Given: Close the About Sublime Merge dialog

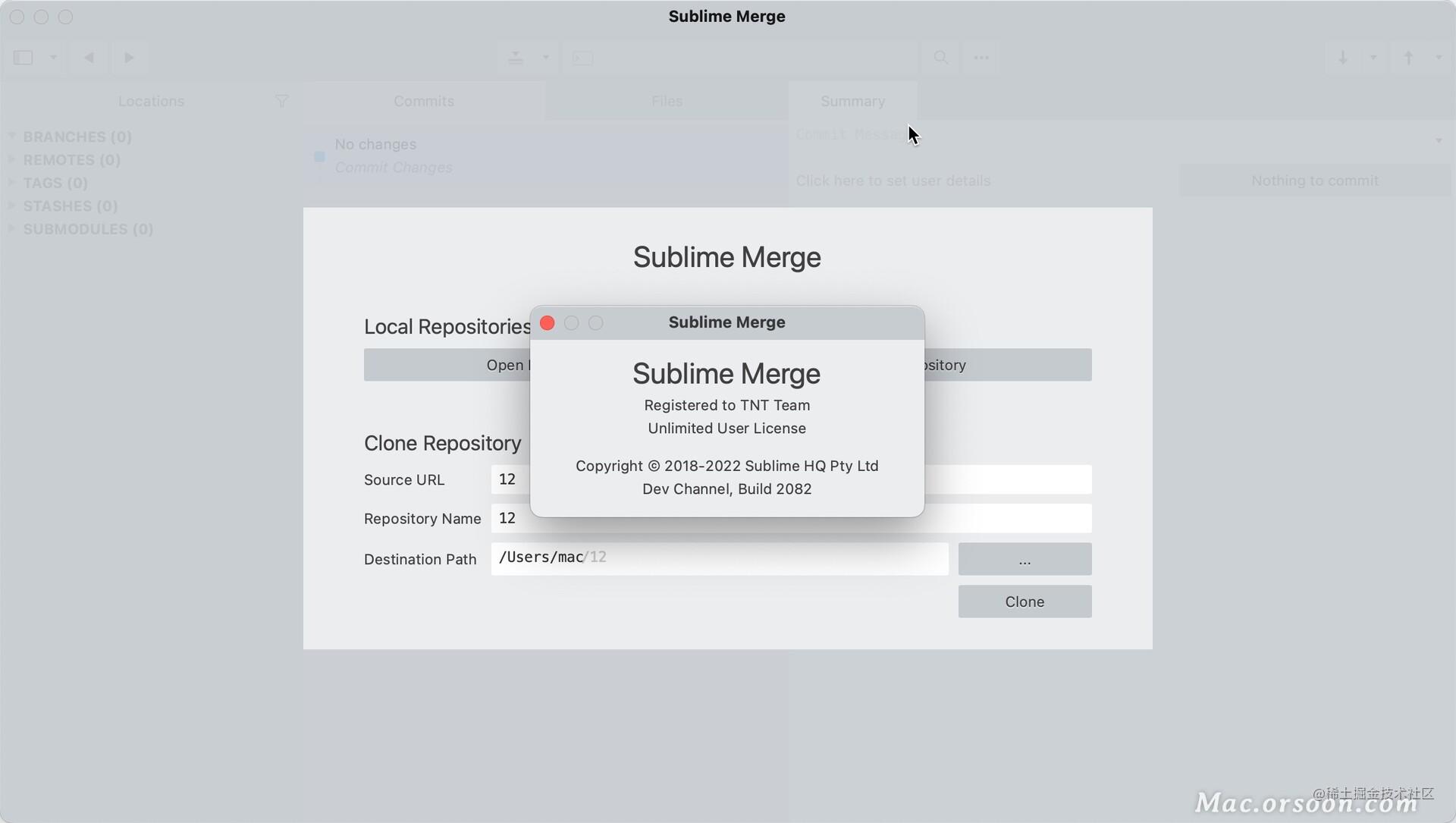Looking at the screenshot, I should (548, 323).
